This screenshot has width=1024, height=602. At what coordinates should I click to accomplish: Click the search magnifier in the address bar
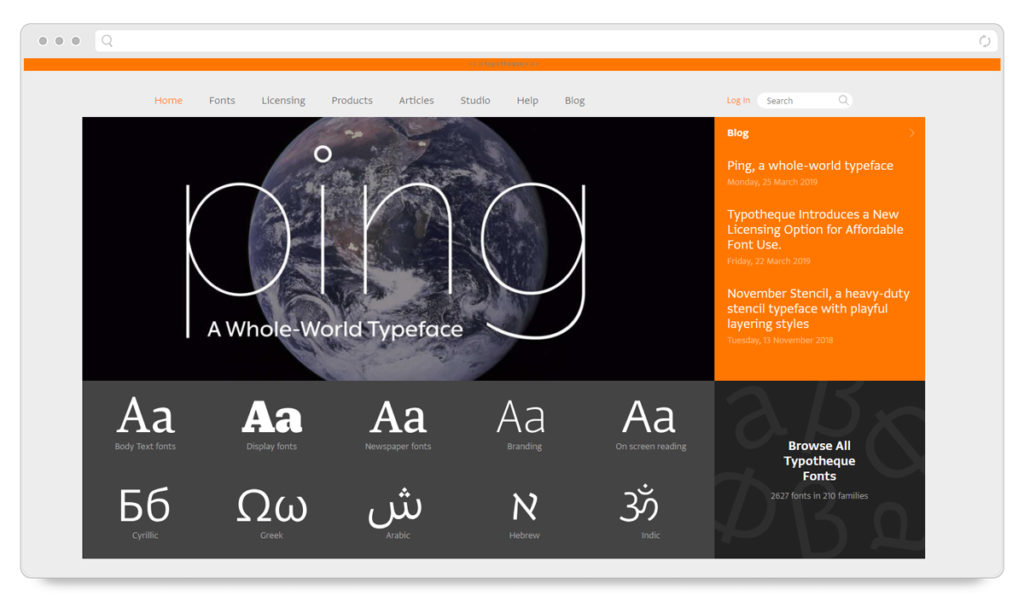[x=107, y=41]
